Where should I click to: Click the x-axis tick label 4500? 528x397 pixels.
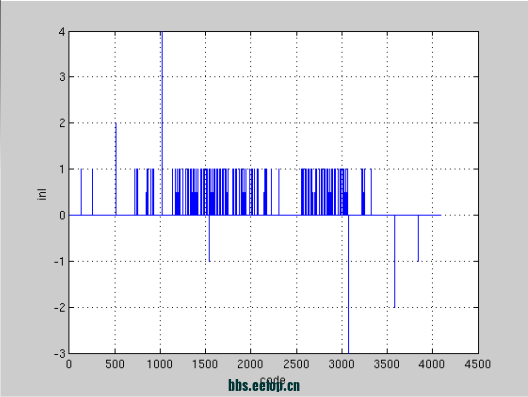click(x=477, y=364)
